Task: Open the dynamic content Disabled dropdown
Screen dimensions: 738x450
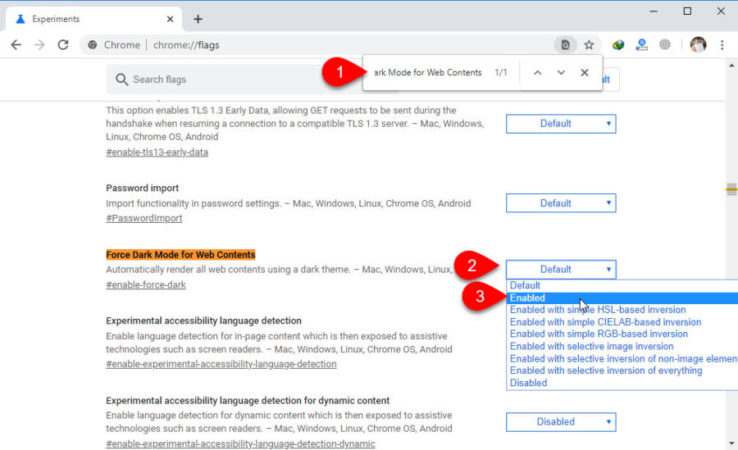Action: click(561, 422)
